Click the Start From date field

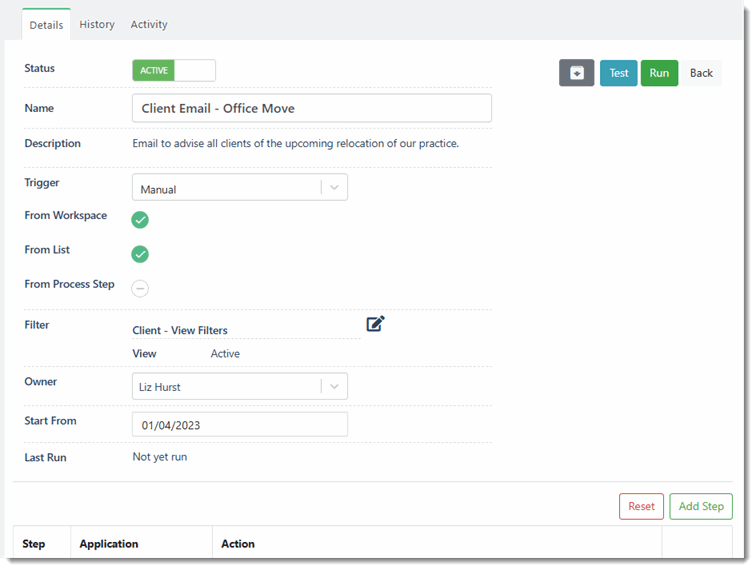coord(240,425)
